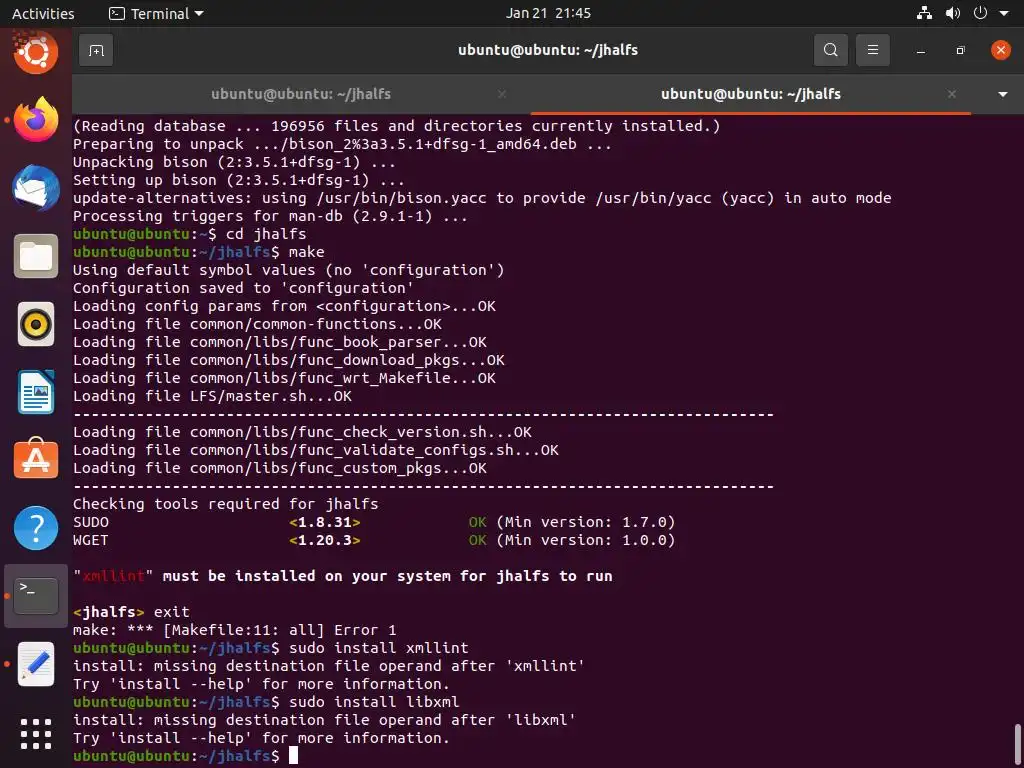Open the Jan 21 21:45 clock panel
Image resolution: width=1024 pixels, height=768 pixels.
point(548,13)
